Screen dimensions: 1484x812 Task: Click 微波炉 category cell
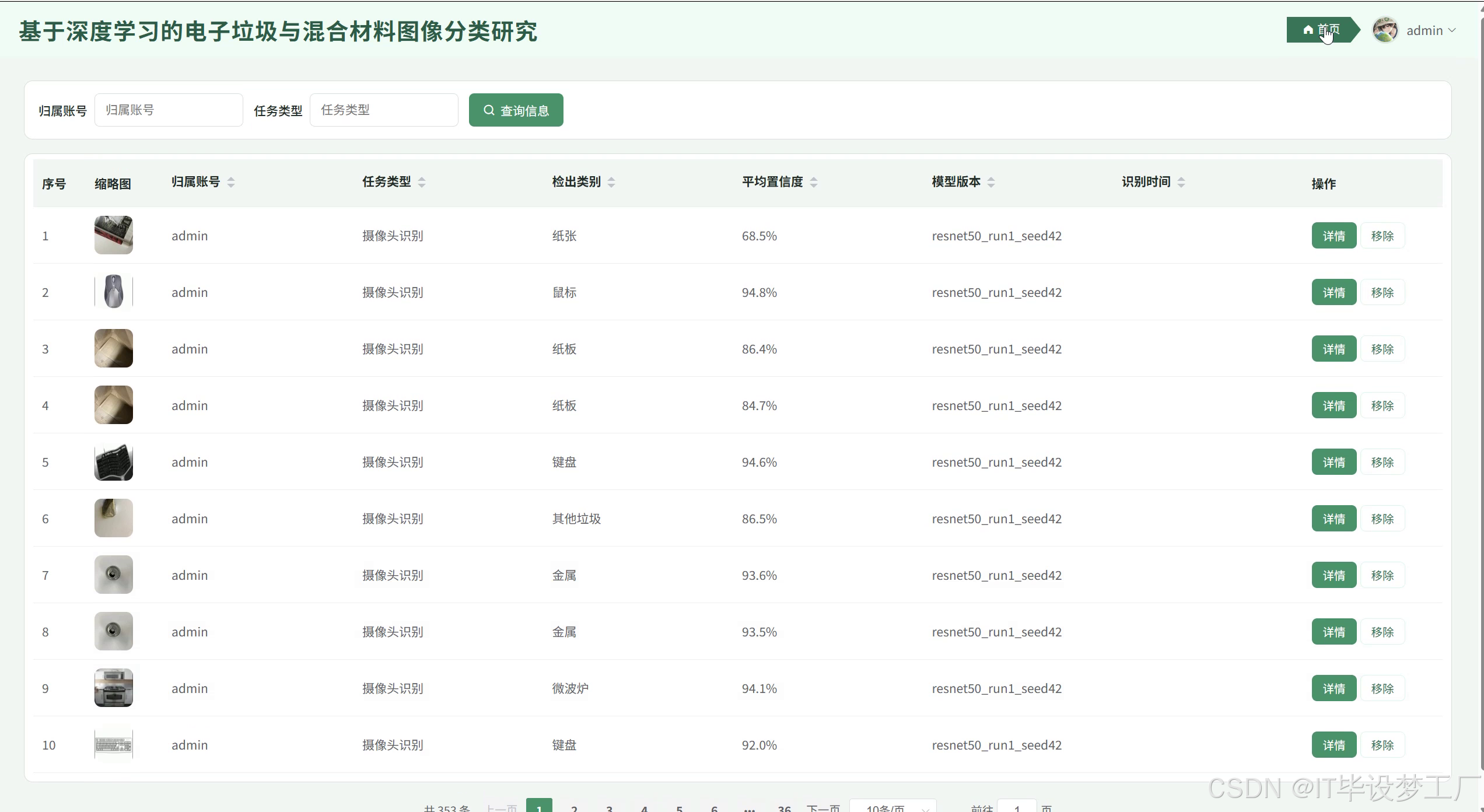tap(570, 688)
